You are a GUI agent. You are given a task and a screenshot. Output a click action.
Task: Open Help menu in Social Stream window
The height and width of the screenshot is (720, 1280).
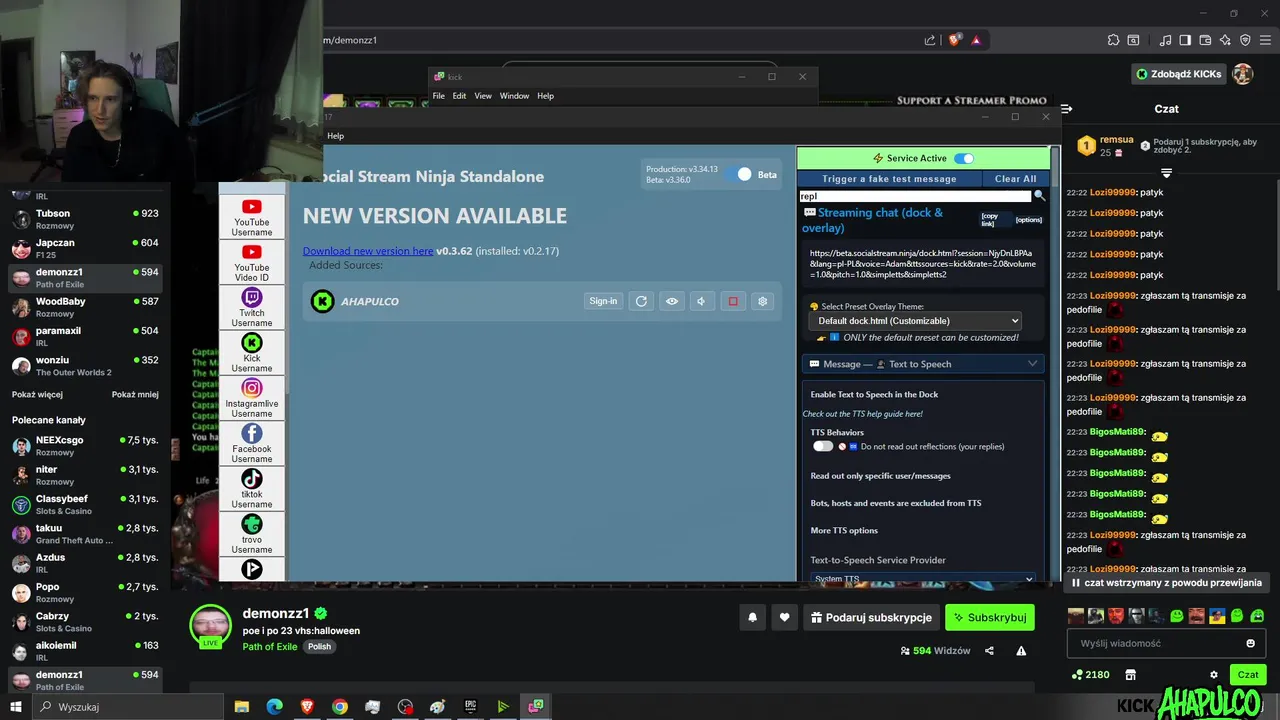[x=335, y=136]
